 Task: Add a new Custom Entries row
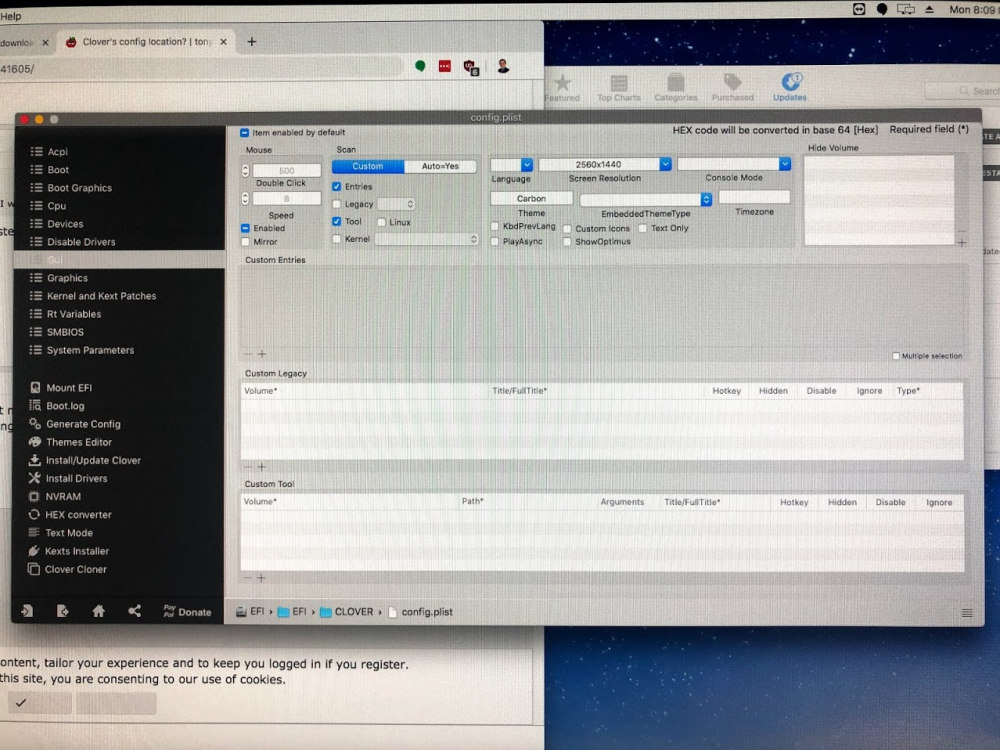[262, 354]
